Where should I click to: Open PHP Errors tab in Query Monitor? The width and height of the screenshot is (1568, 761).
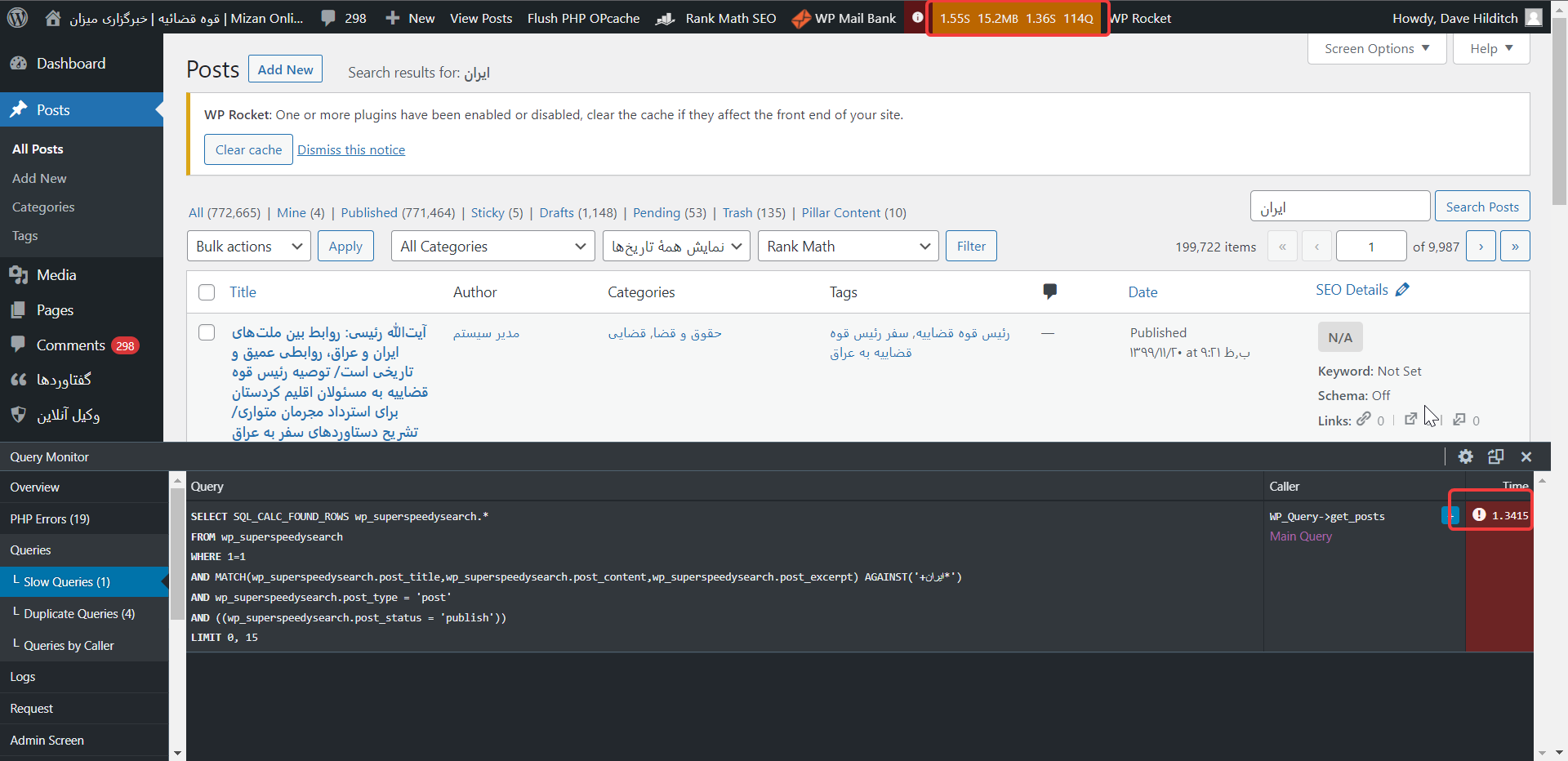click(50, 519)
